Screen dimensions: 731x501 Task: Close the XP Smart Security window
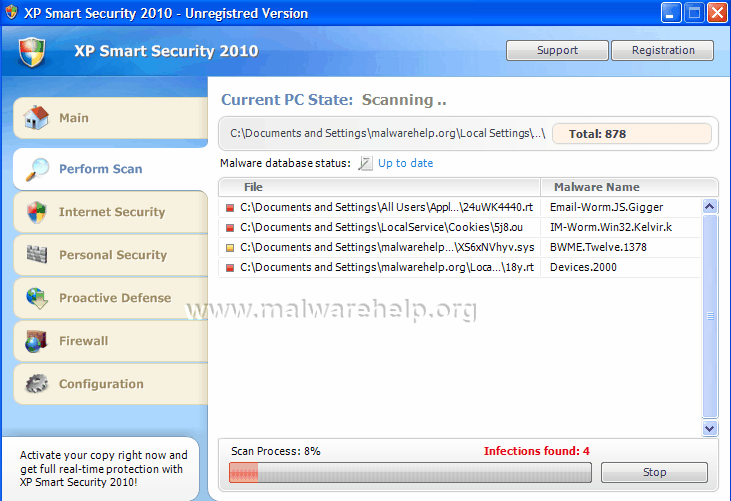pyautogui.click(x=717, y=13)
